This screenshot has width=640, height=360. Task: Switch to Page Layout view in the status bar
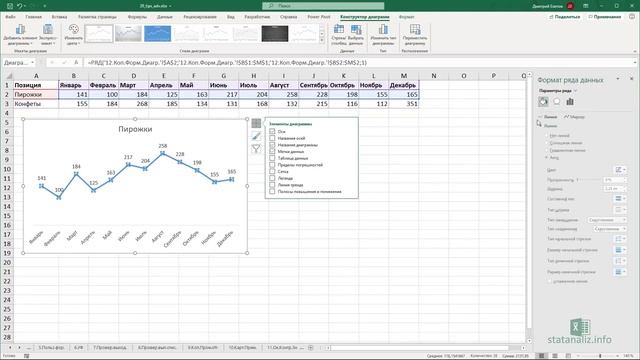tap(555, 356)
